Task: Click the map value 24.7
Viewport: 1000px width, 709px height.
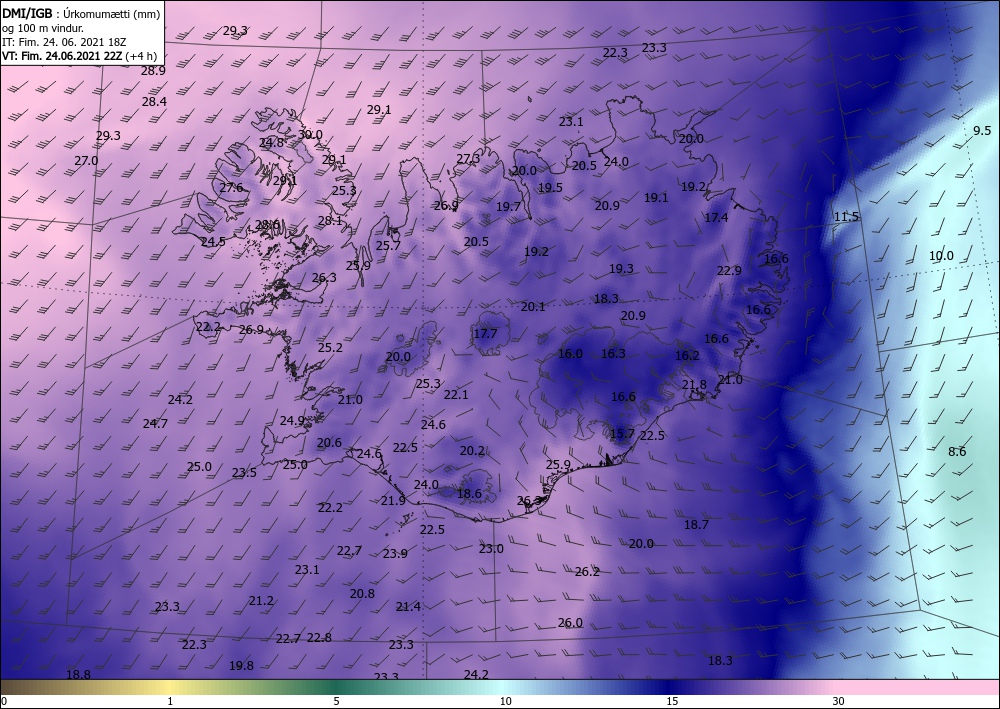Action: coord(155,424)
